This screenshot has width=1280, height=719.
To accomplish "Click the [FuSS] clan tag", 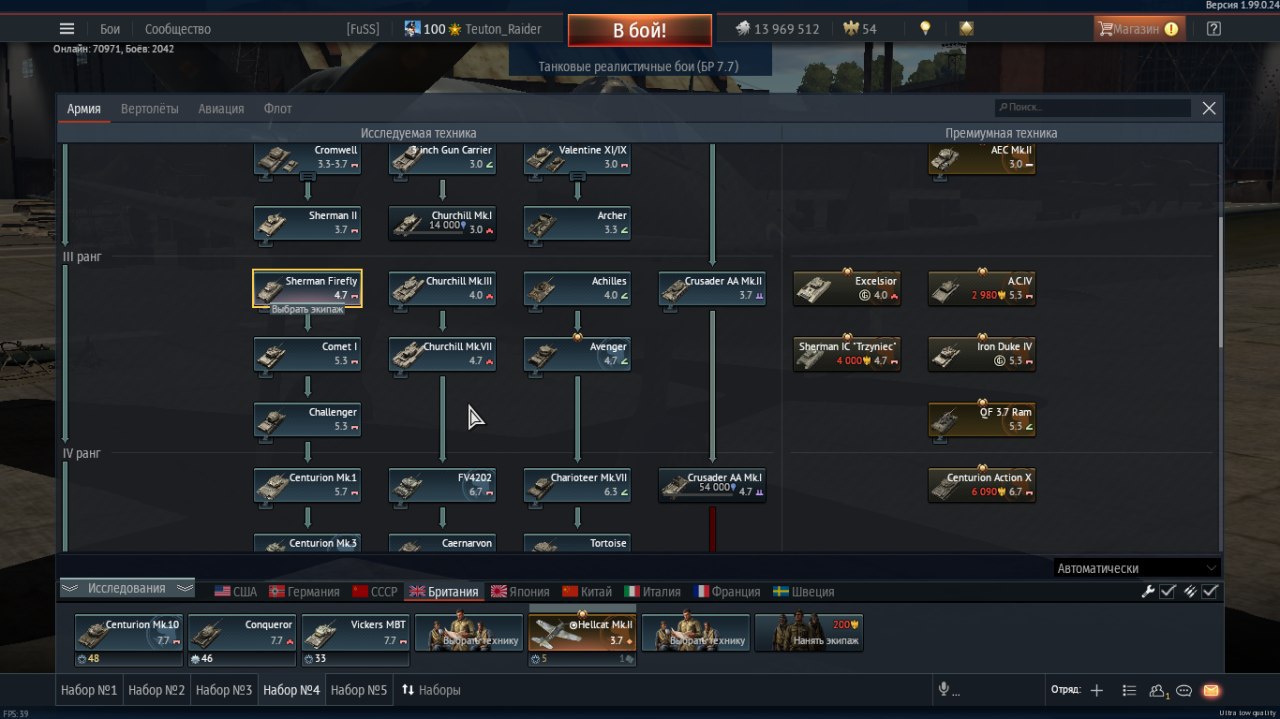I will click(363, 29).
